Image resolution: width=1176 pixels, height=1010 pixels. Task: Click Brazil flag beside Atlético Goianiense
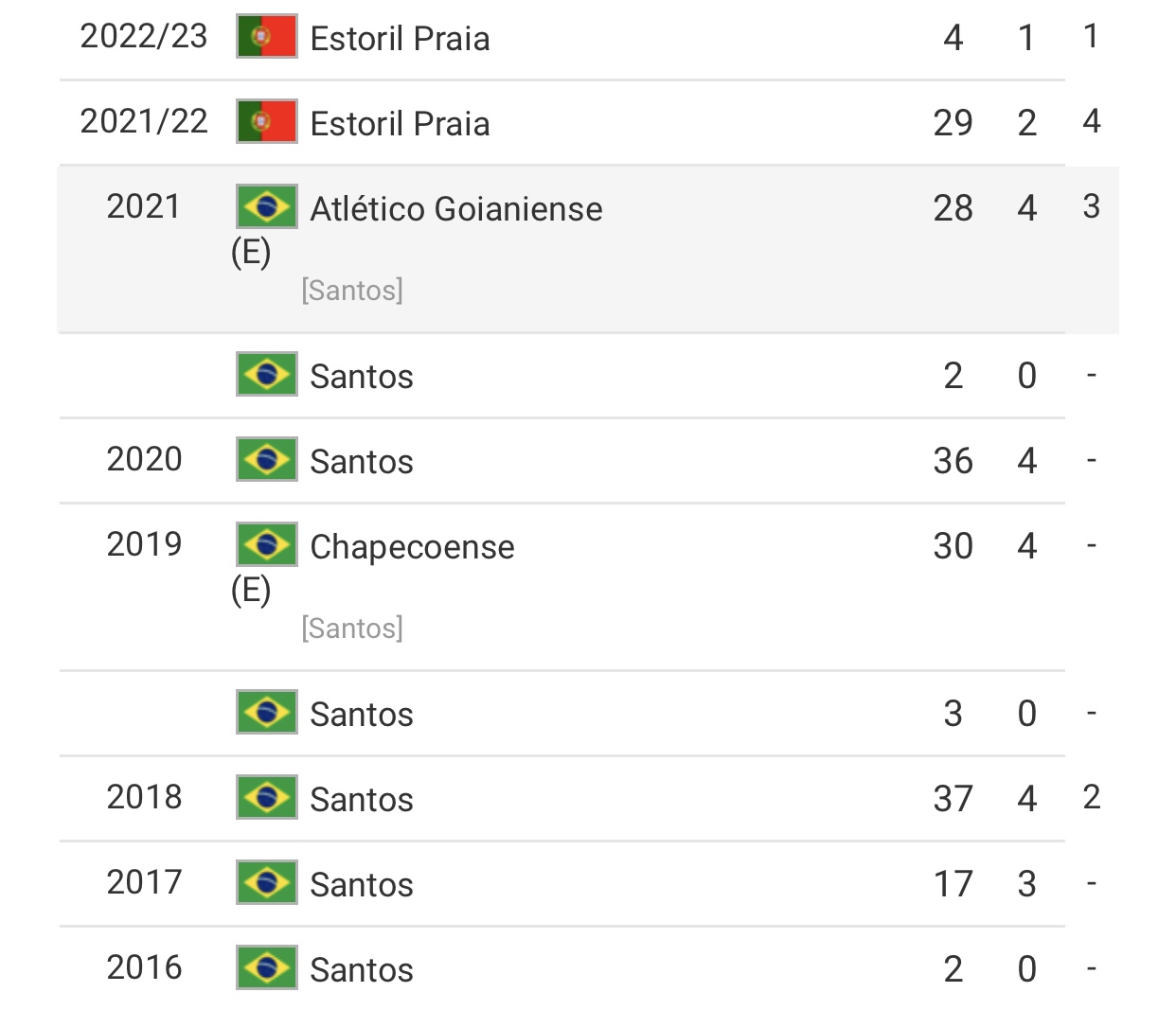[x=266, y=206]
